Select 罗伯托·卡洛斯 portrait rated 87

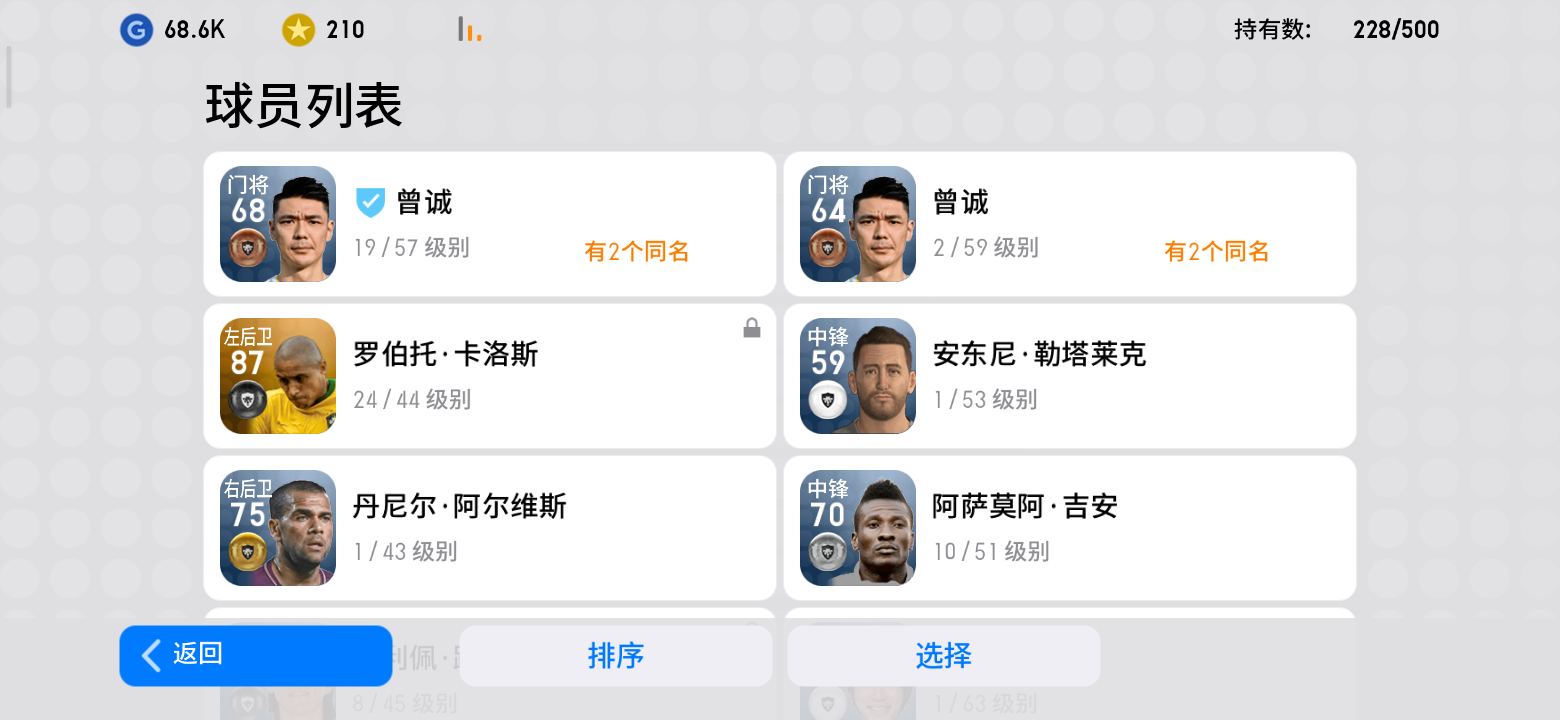point(278,376)
